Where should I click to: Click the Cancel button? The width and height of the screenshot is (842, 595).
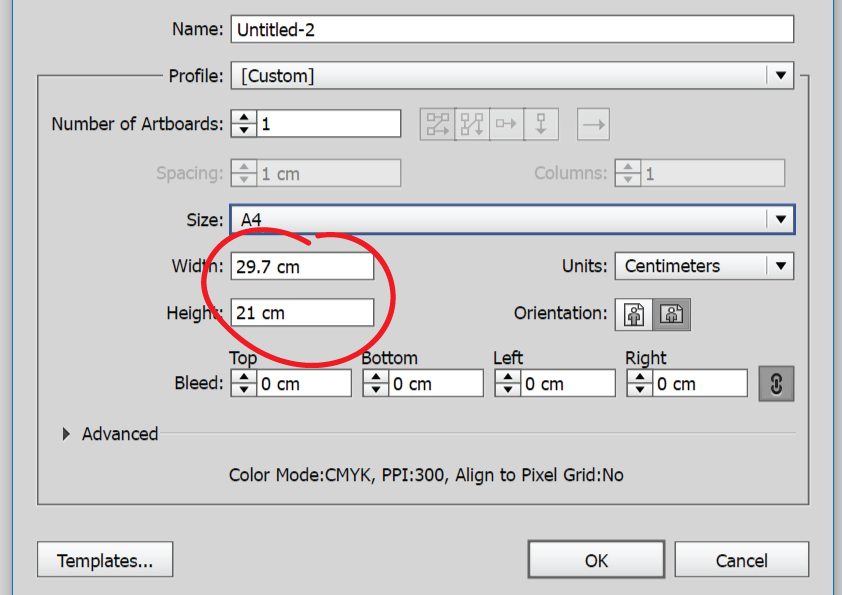click(x=742, y=561)
